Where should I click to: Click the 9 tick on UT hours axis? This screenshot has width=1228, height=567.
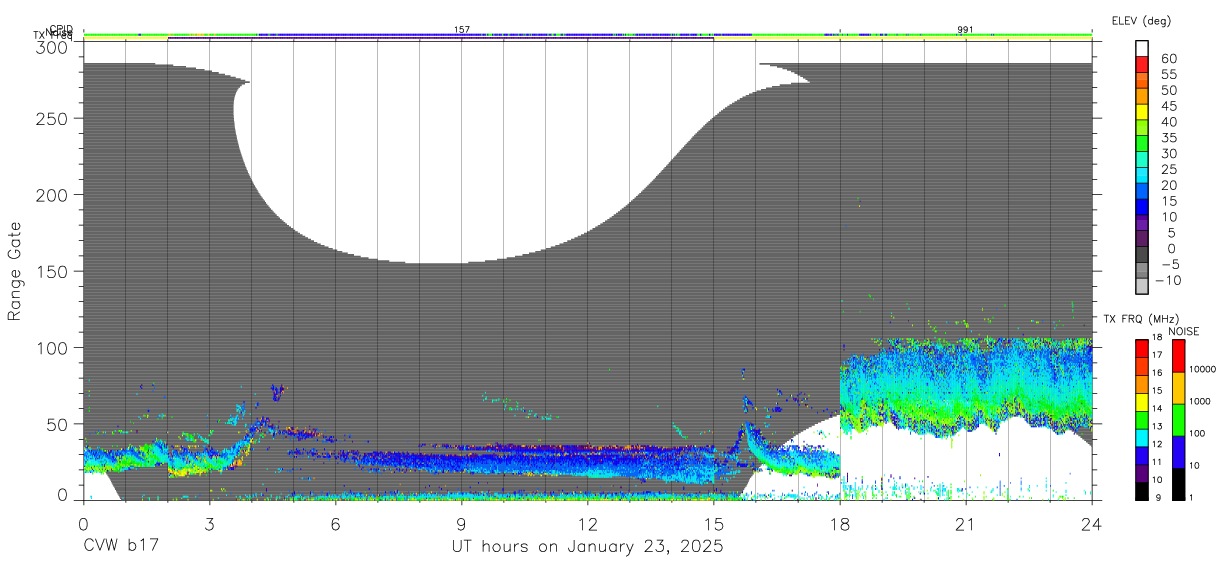(x=462, y=524)
